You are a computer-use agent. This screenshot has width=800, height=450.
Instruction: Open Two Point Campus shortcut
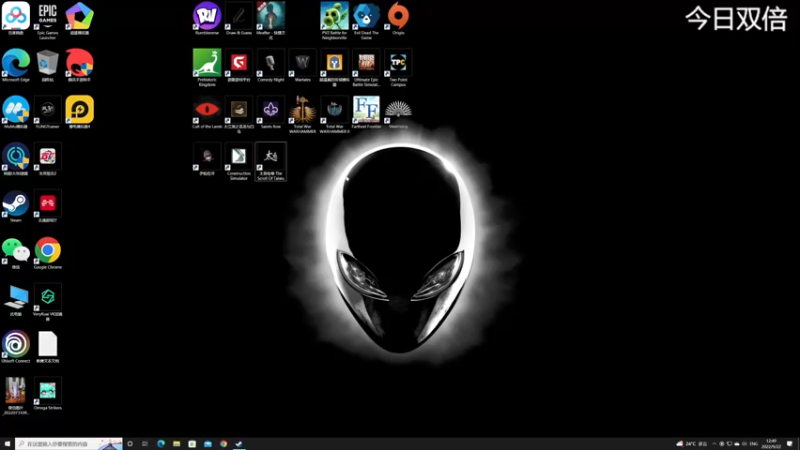pyautogui.click(x=398, y=67)
